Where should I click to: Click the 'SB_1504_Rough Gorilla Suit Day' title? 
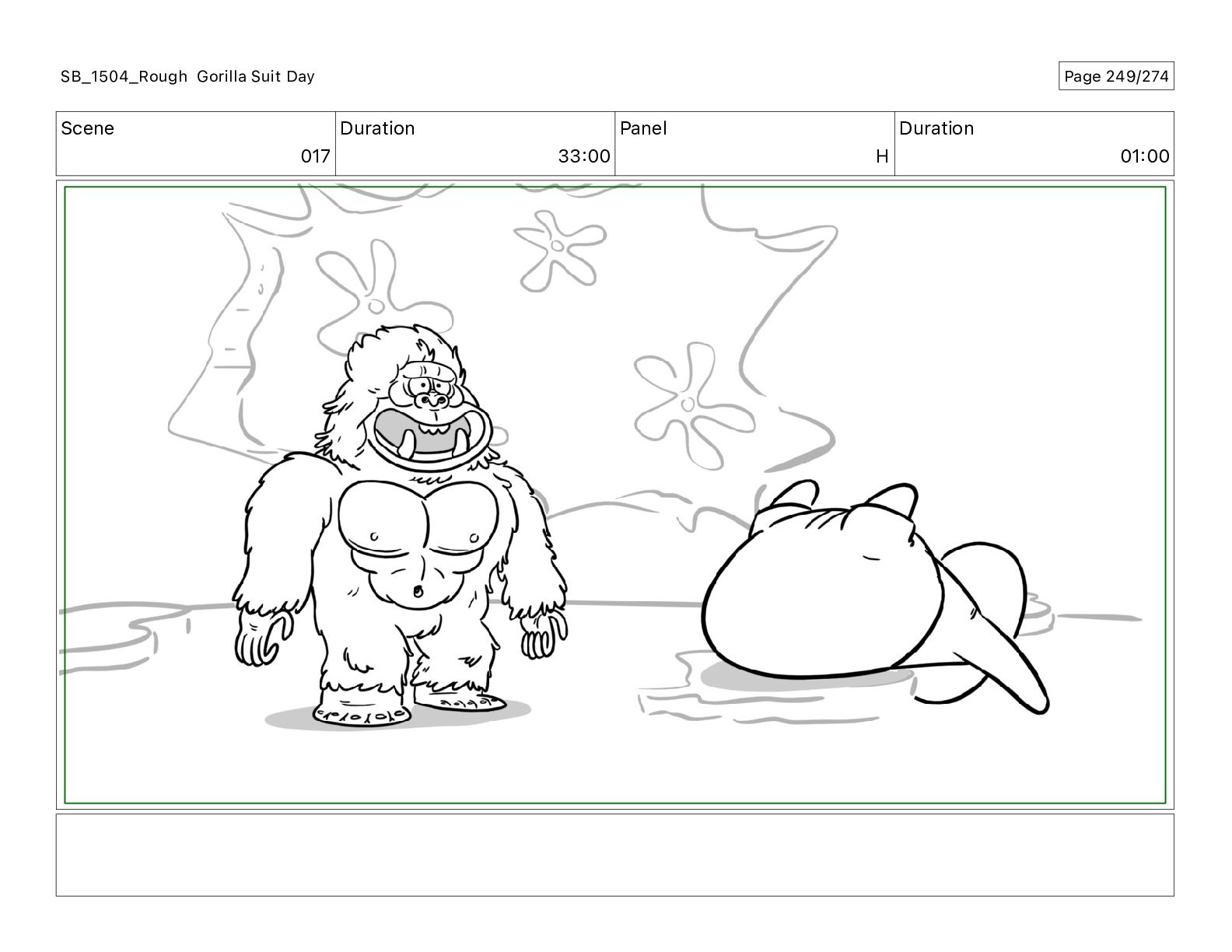coord(187,76)
